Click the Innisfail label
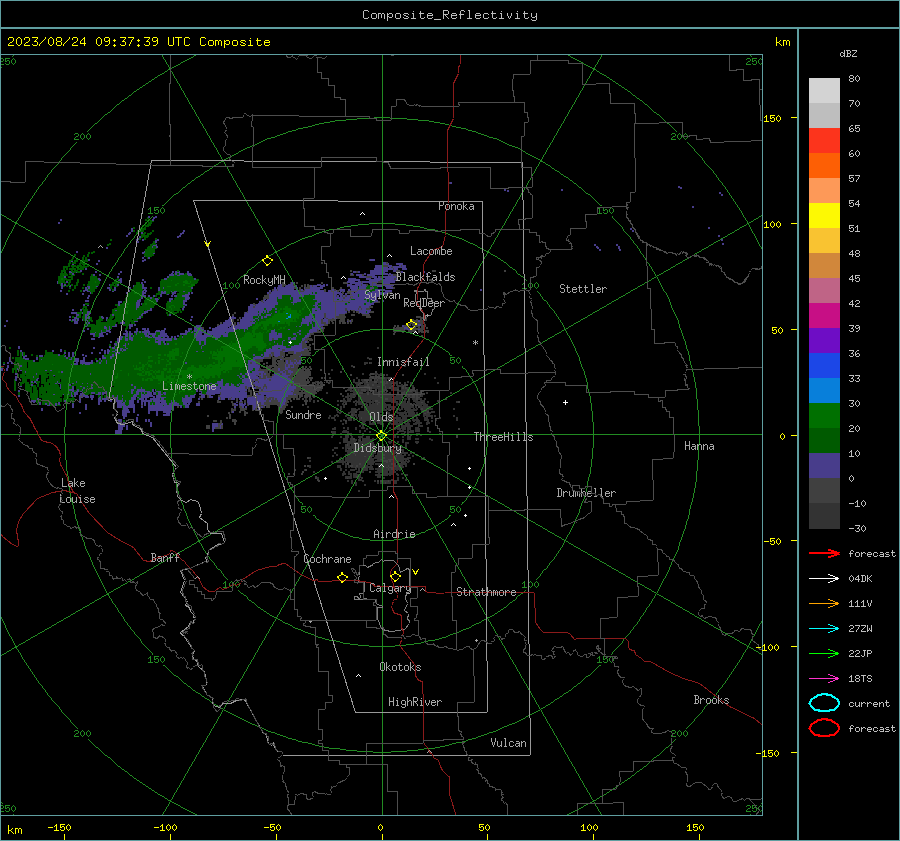Viewport: 900px width, 841px height. click(x=403, y=362)
